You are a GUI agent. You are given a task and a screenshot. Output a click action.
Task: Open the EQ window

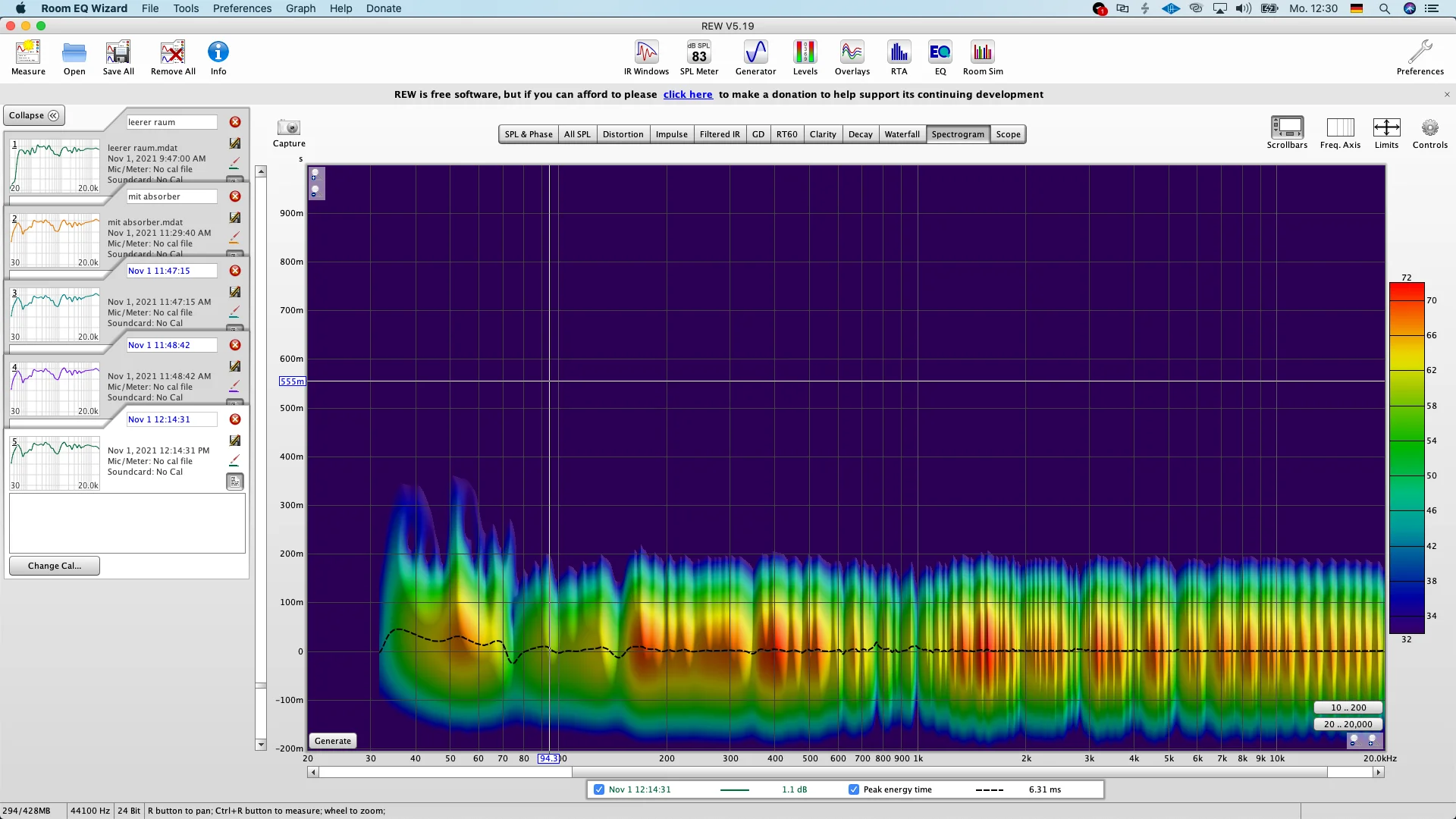(940, 58)
